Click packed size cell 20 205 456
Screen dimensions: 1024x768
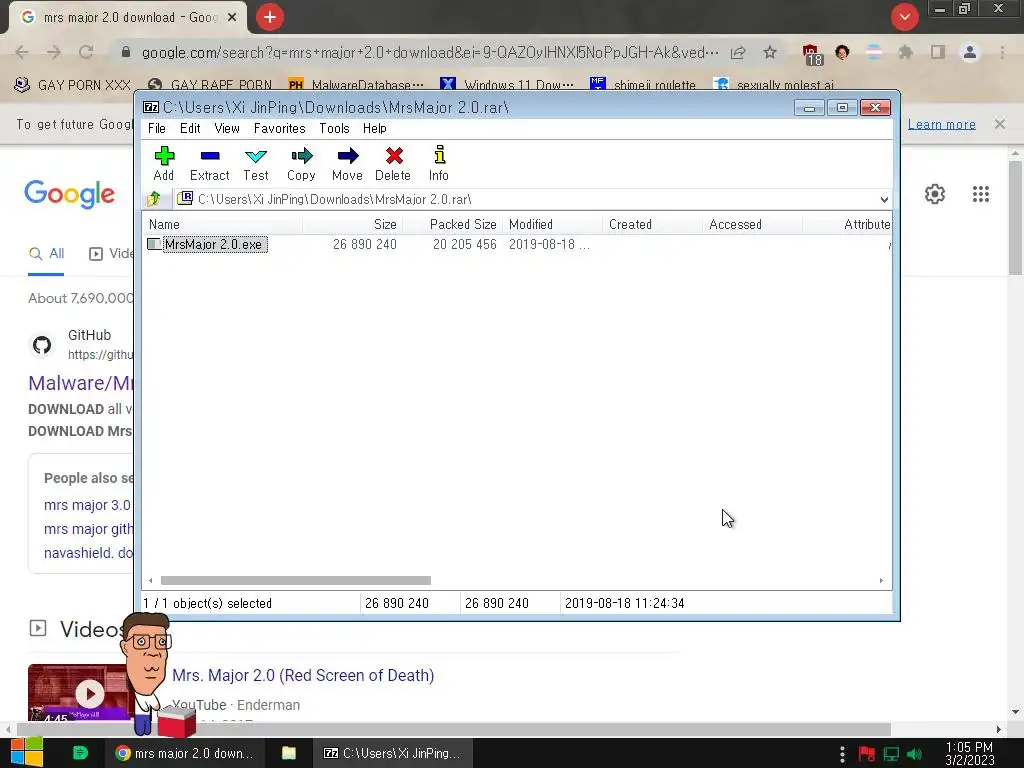[x=464, y=244]
